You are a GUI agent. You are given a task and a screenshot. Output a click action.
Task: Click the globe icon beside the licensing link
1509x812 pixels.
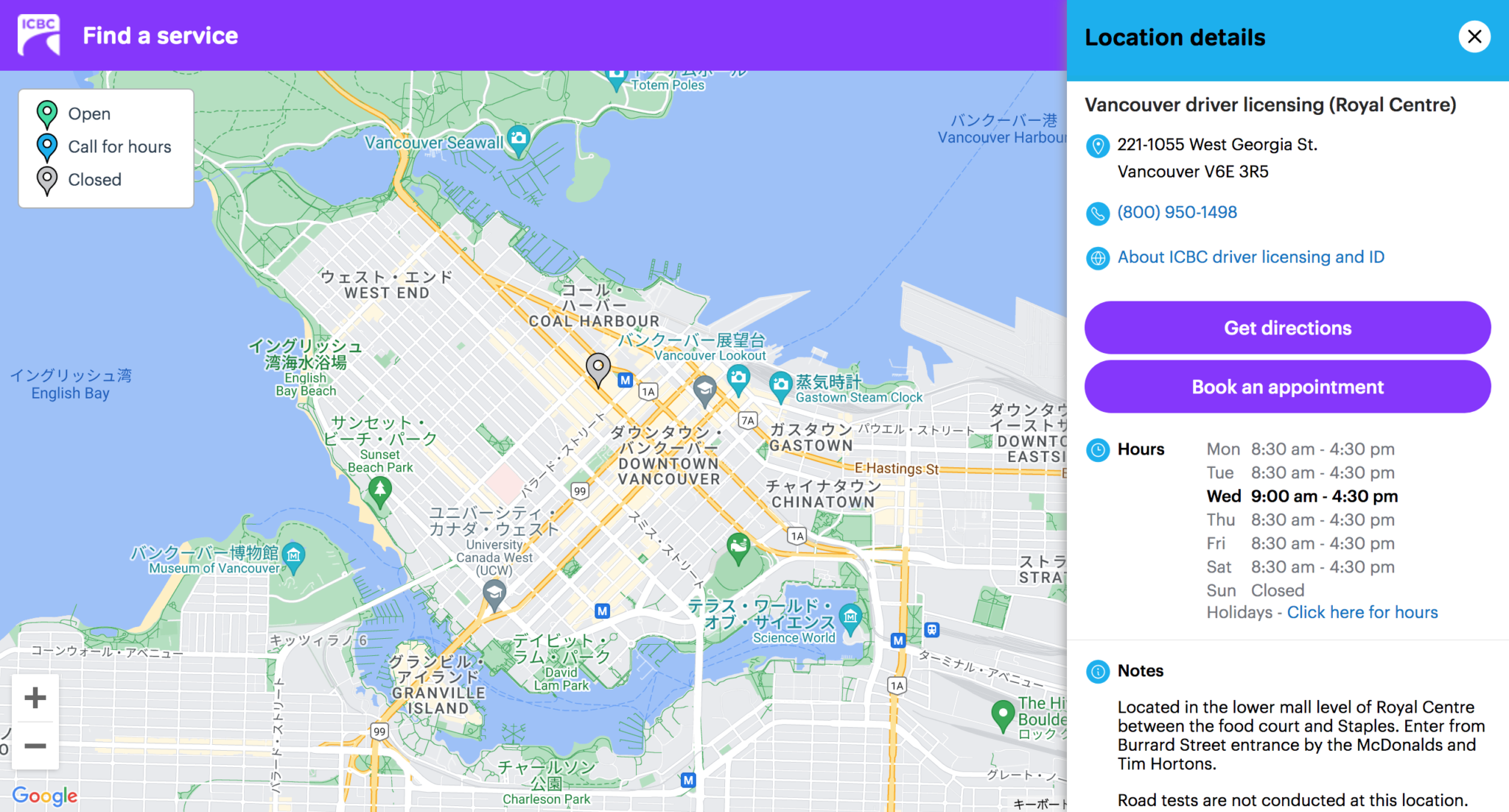pos(1097,258)
